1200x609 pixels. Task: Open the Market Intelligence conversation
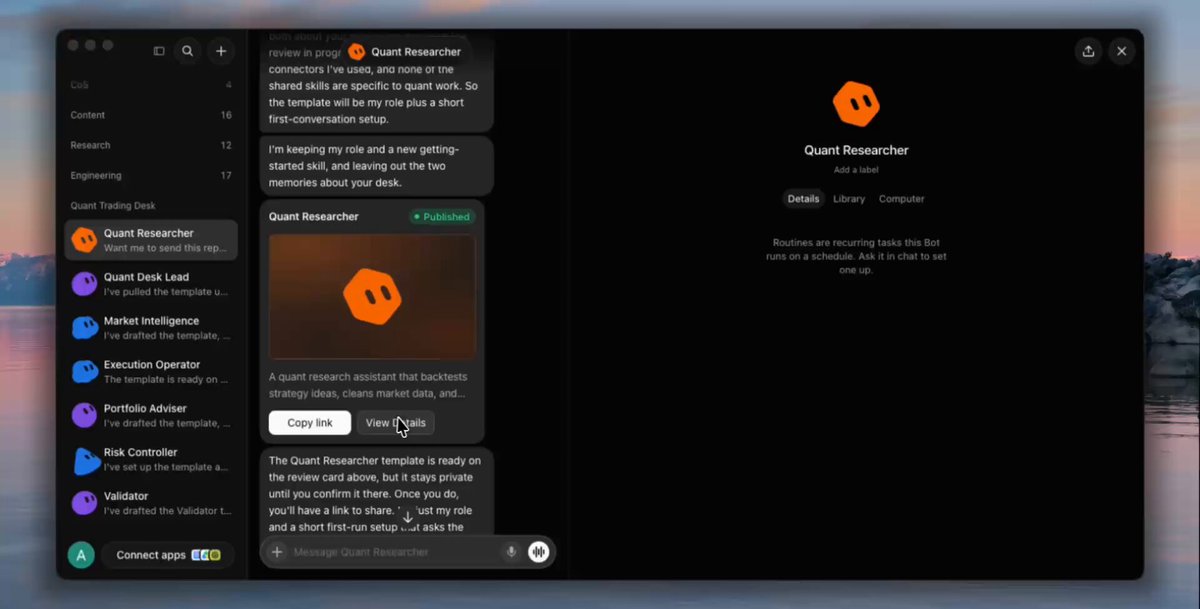pyautogui.click(x=151, y=328)
